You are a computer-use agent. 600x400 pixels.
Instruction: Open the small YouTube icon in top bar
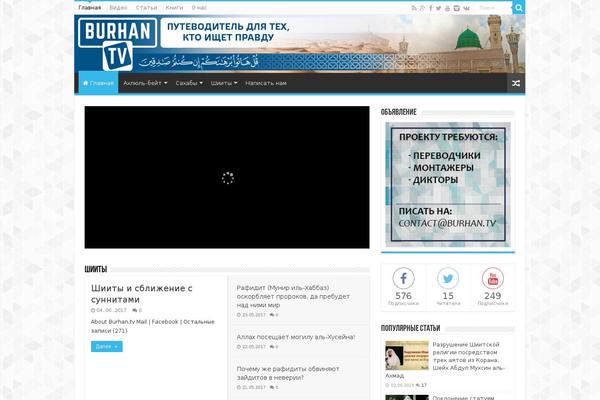click(448, 8)
